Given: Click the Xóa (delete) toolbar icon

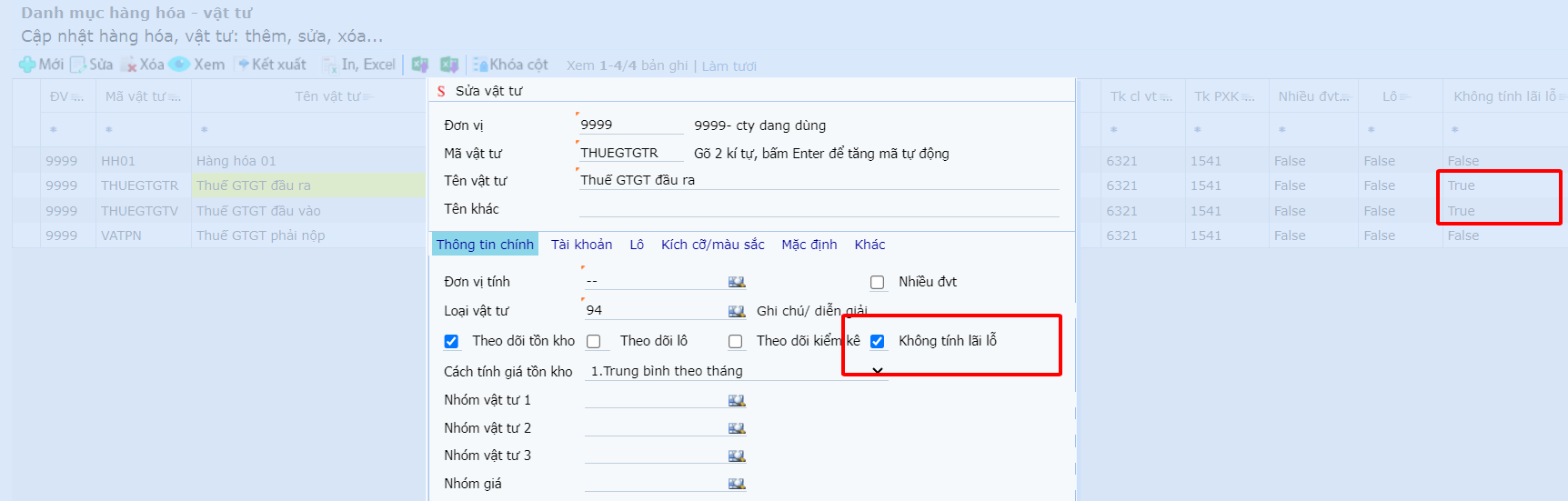Looking at the screenshot, I should point(129,65).
